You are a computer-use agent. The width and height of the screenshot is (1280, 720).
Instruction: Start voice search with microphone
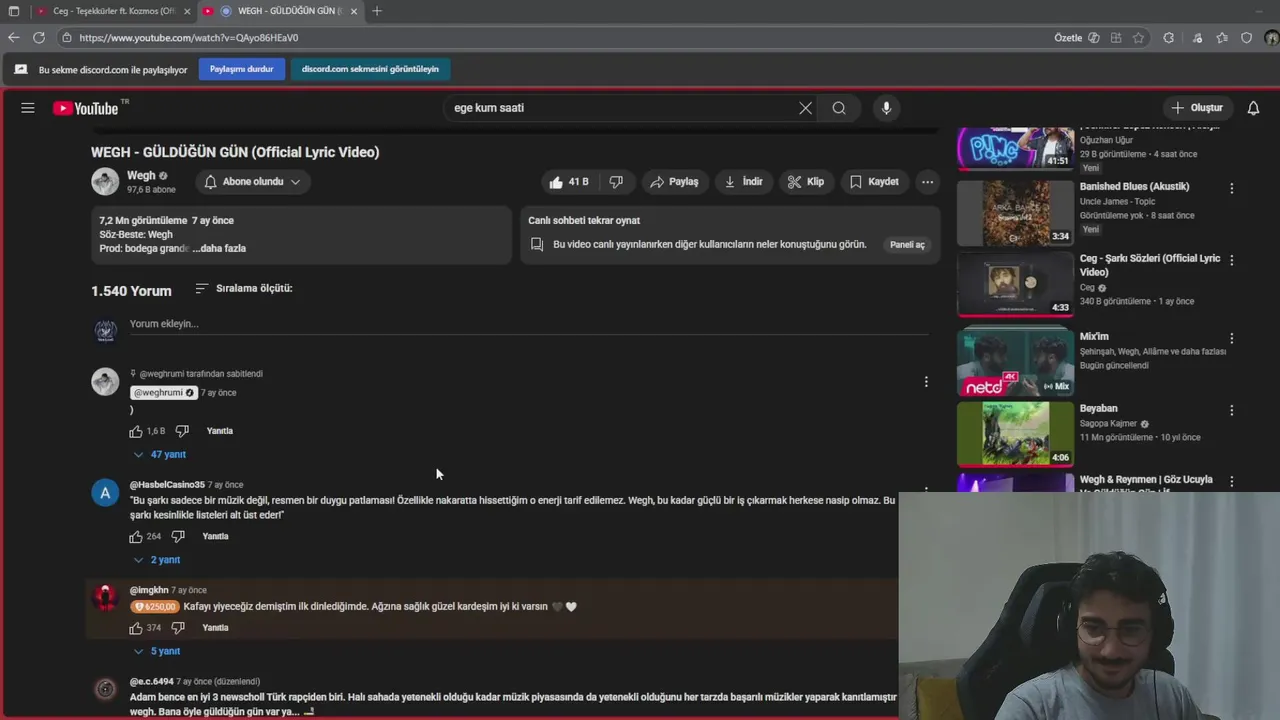coord(886,108)
